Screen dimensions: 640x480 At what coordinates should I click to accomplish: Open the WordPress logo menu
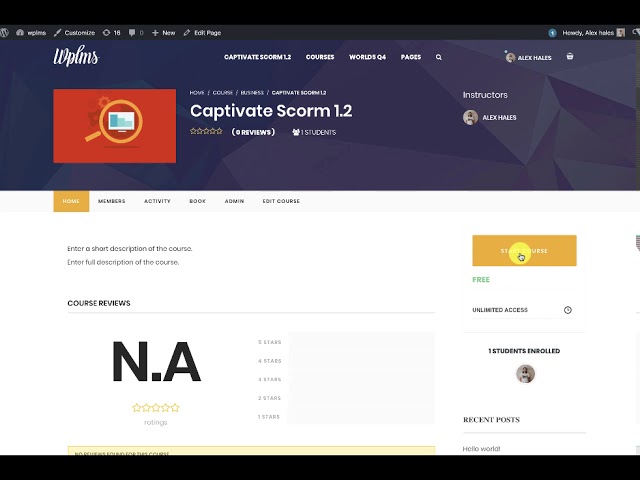point(4,33)
